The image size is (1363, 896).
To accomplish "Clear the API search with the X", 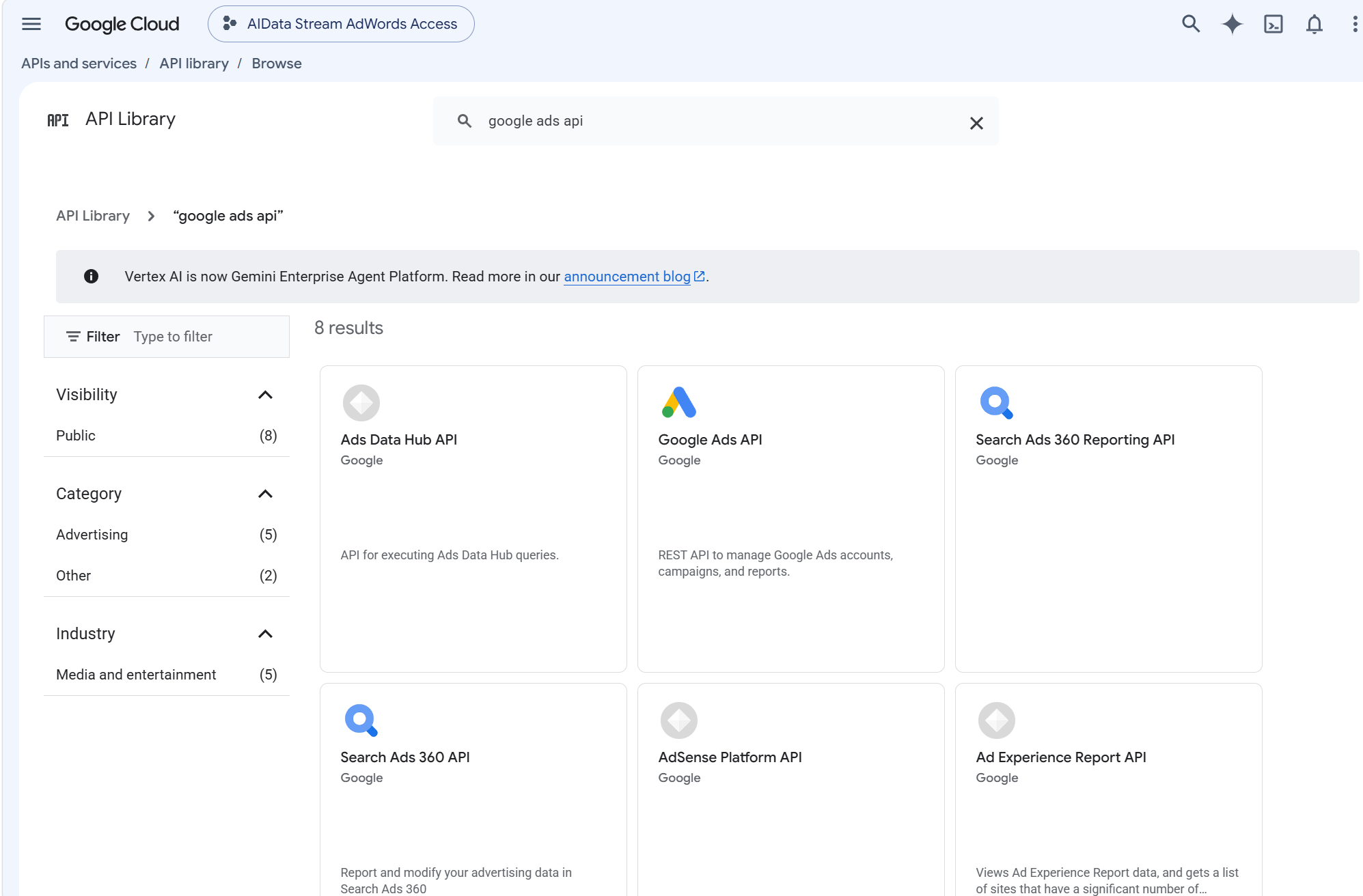I will (x=976, y=123).
